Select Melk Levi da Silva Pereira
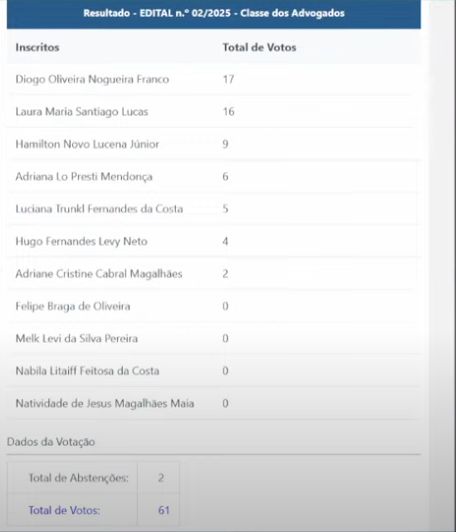This screenshot has width=456, height=532. [77, 338]
